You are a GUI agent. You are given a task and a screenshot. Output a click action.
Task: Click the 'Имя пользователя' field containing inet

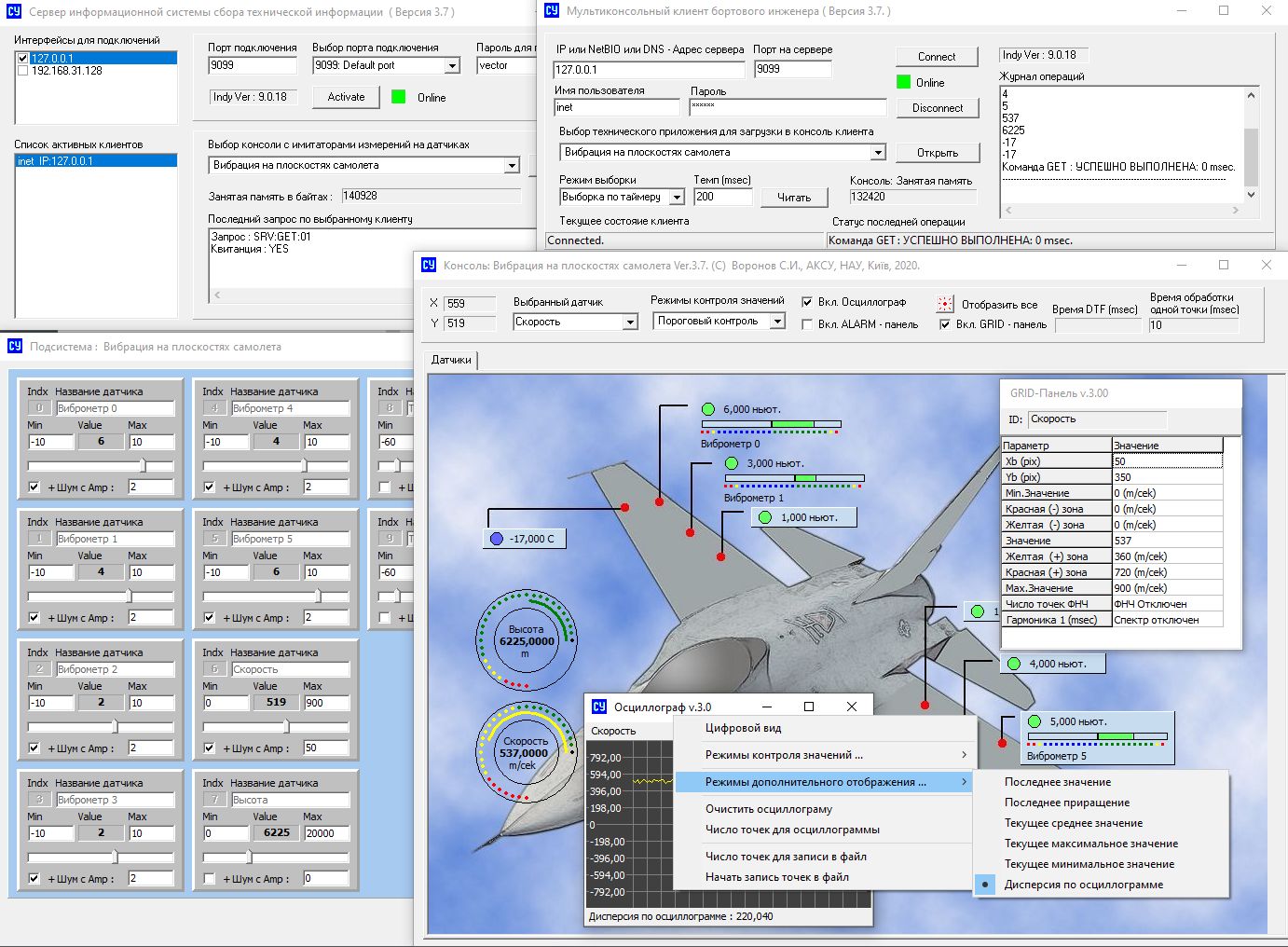(x=616, y=107)
